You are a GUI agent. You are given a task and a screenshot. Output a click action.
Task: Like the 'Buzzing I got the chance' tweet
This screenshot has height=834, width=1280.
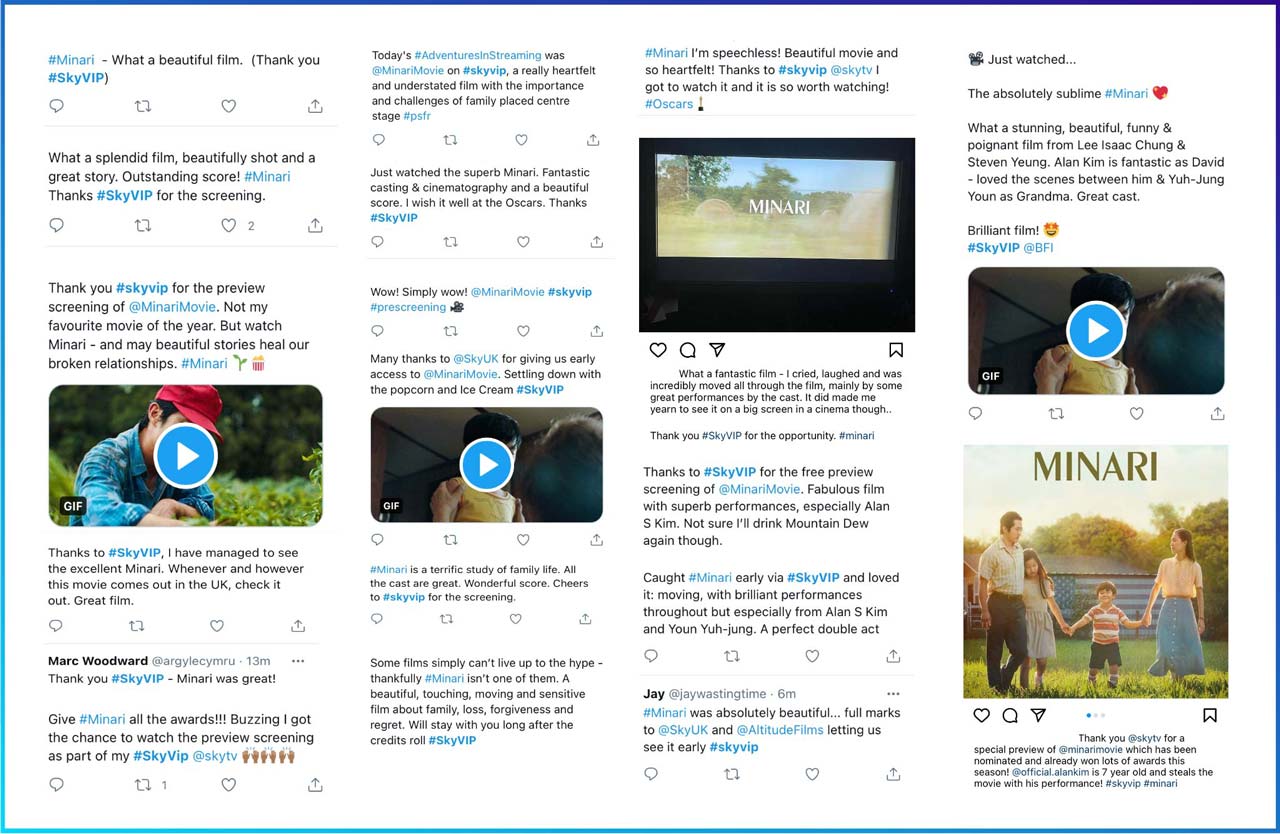click(228, 785)
